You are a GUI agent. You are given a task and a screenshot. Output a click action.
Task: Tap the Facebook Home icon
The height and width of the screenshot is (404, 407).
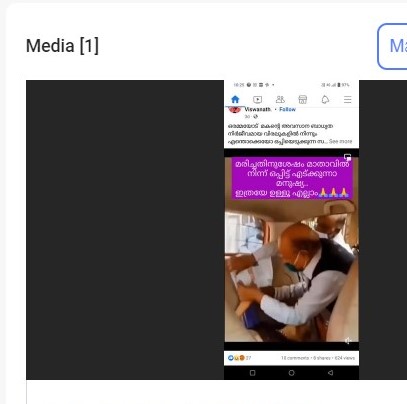click(235, 99)
